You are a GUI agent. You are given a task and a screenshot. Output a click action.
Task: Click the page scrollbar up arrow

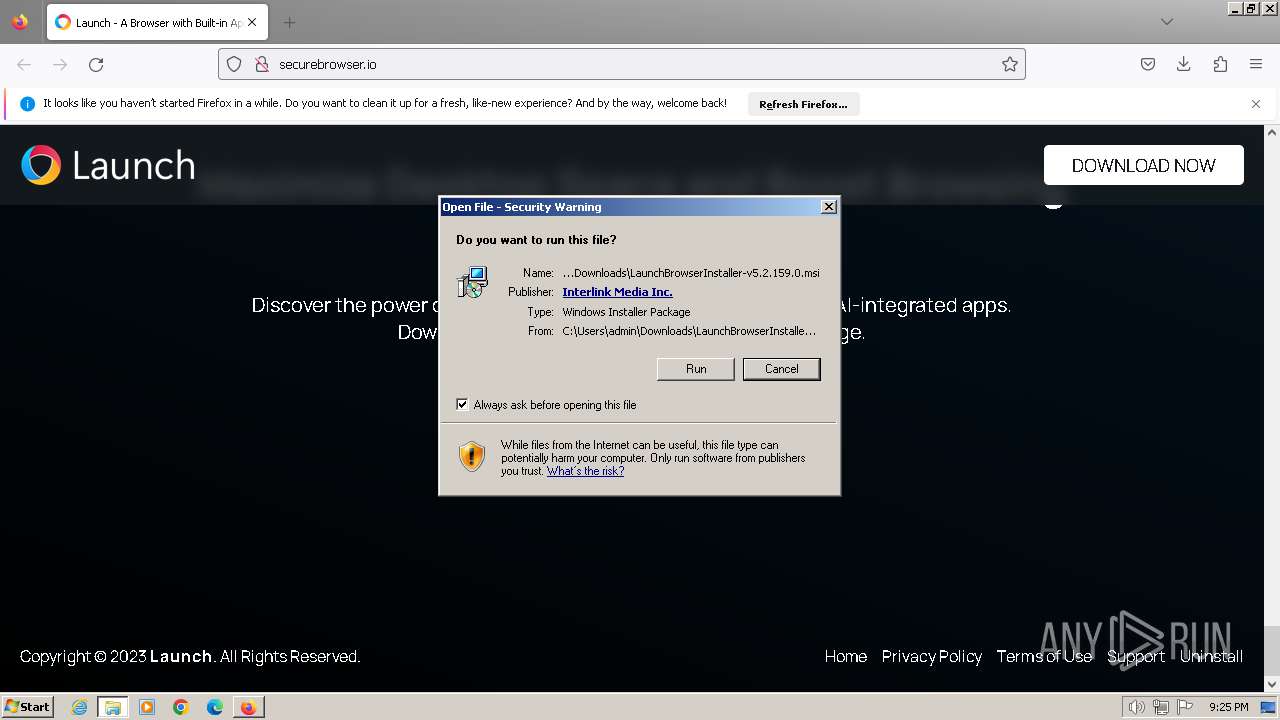(x=1272, y=132)
